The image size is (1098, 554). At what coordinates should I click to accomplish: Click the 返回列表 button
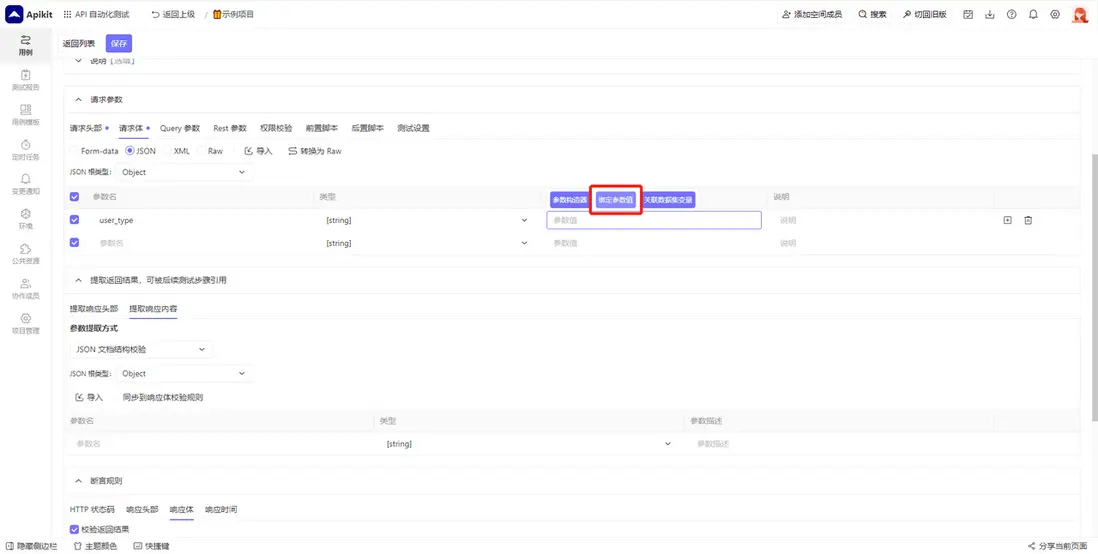click(x=78, y=43)
